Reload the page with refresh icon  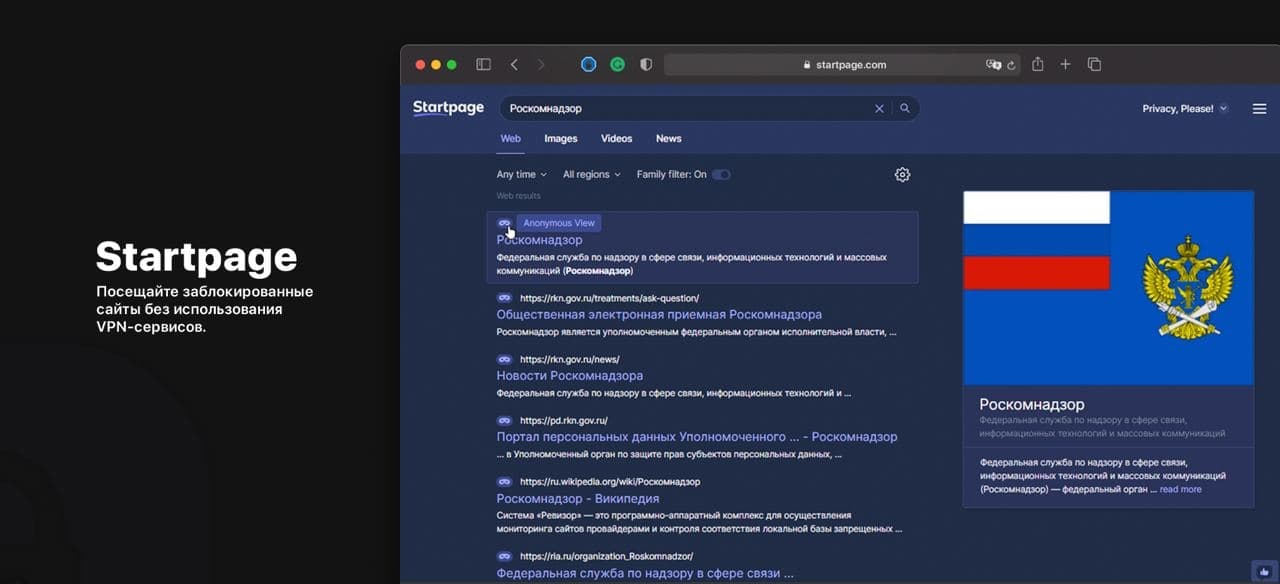coord(1011,64)
